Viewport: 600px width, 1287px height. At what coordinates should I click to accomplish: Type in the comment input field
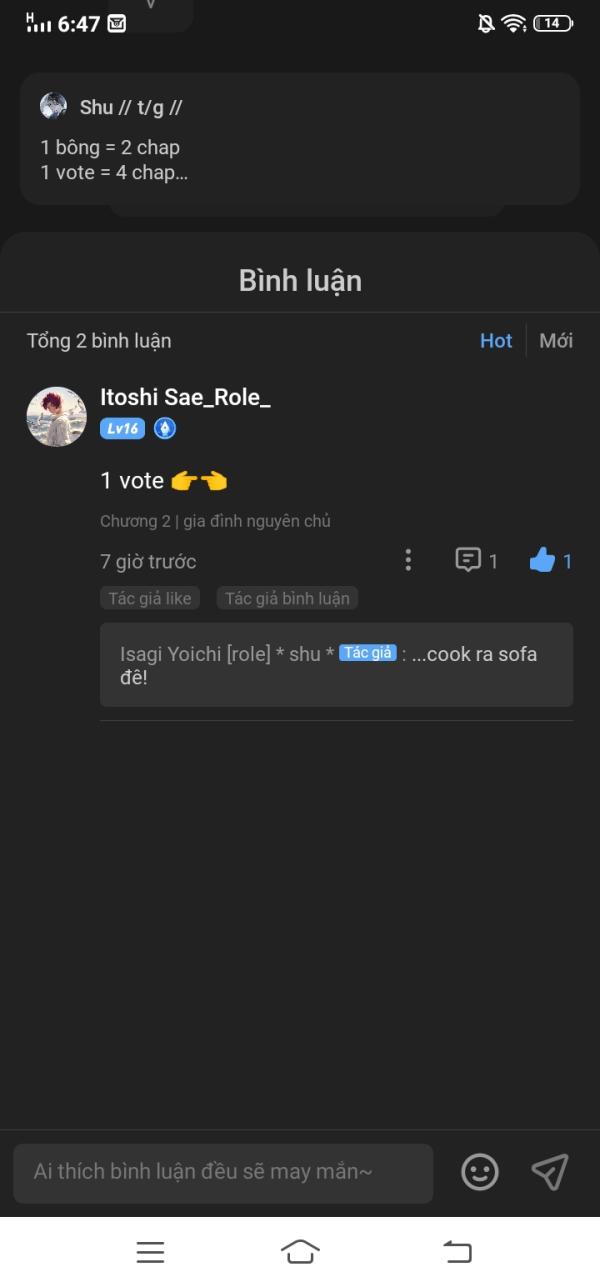[223, 1172]
